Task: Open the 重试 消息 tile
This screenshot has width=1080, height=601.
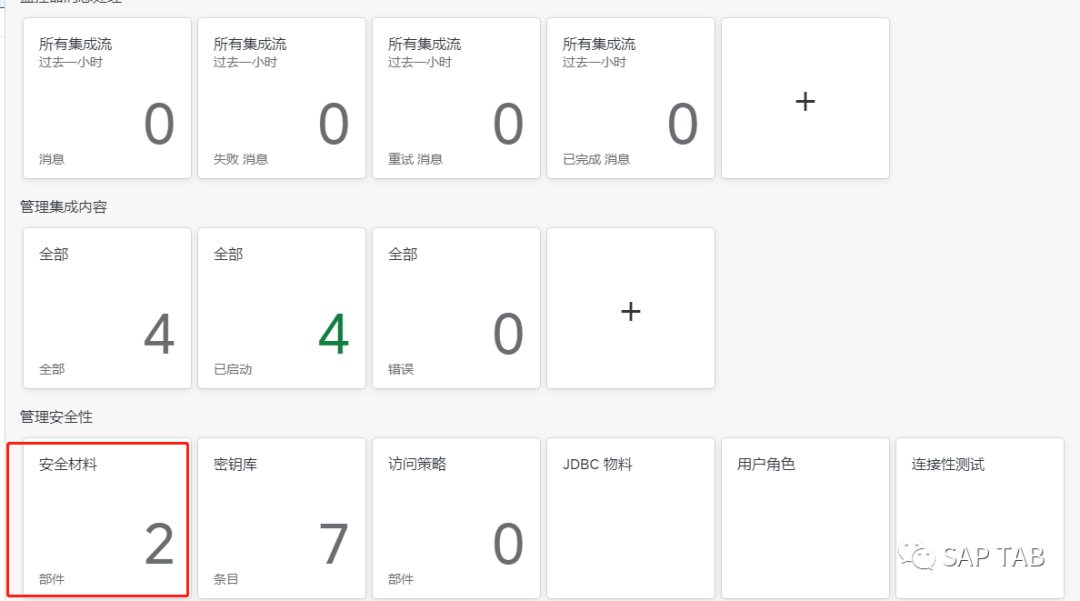Action: [x=456, y=98]
